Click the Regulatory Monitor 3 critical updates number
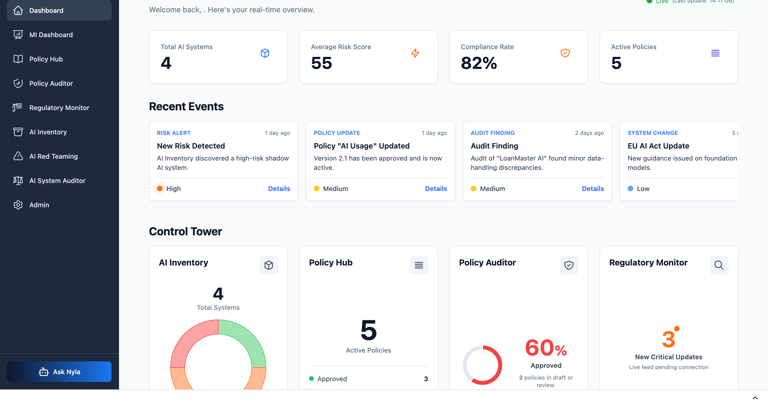Viewport: 768px width, 406px height. pos(669,339)
